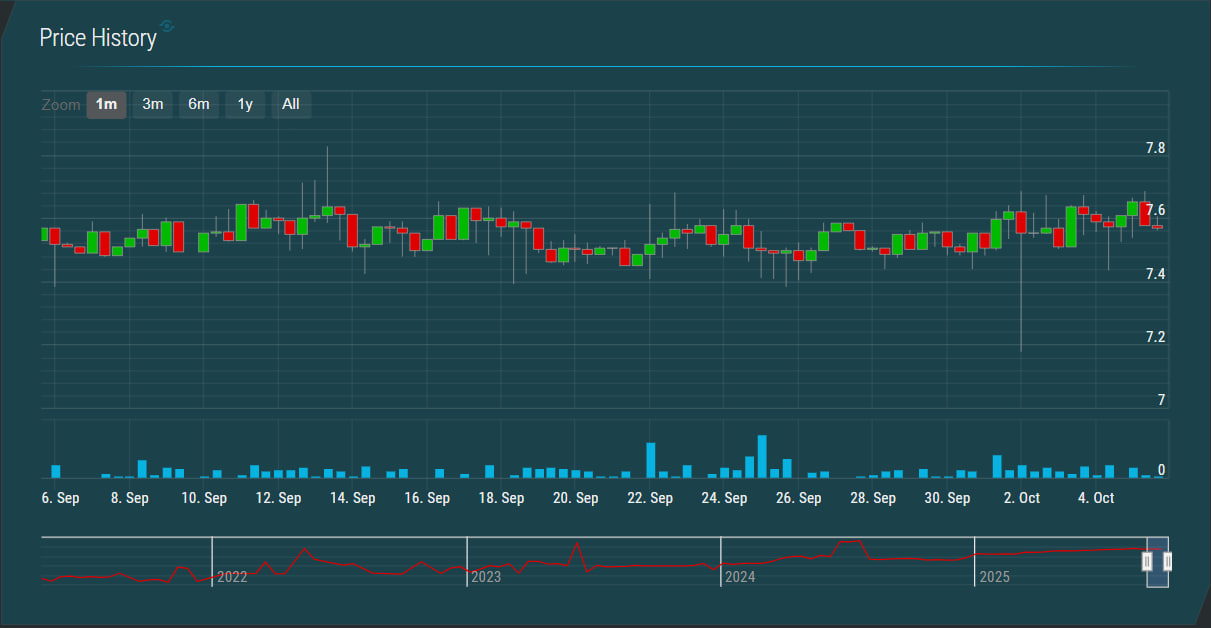This screenshot has height=628, width=1211.
Task: Click the green candle with highest upper wick
Action: (x=327, y=211)
